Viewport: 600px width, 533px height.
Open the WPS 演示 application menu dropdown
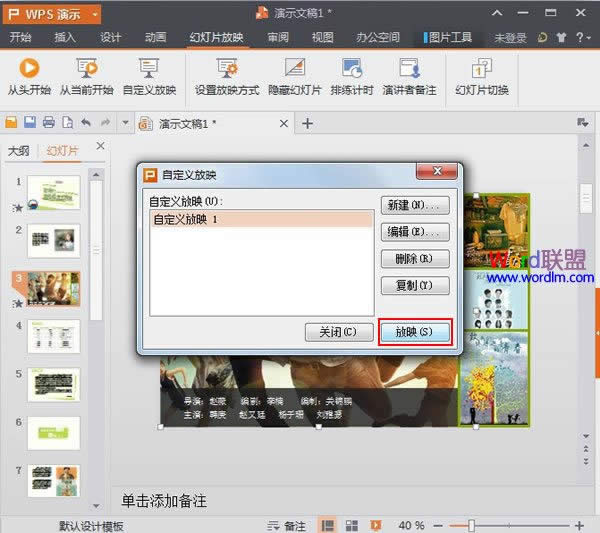(x=51, y=14)
